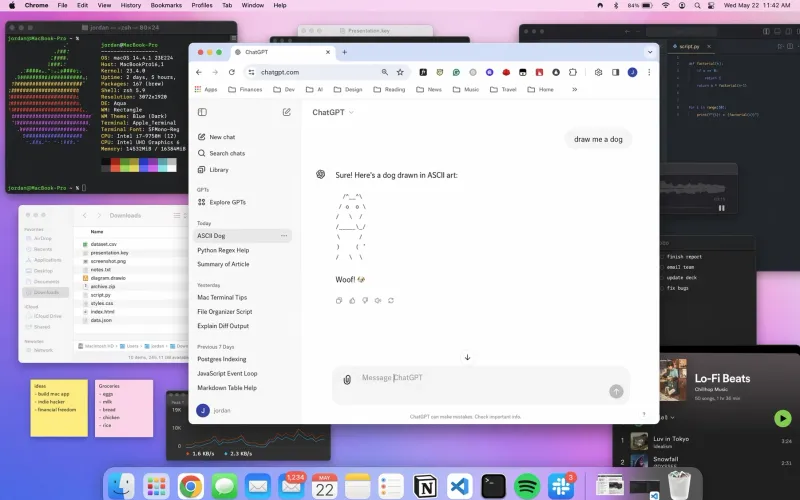Viewport: 800px width, 500px height.
Task: Open Visual Studio Code from the Dock
Action: tap(459, 486)
